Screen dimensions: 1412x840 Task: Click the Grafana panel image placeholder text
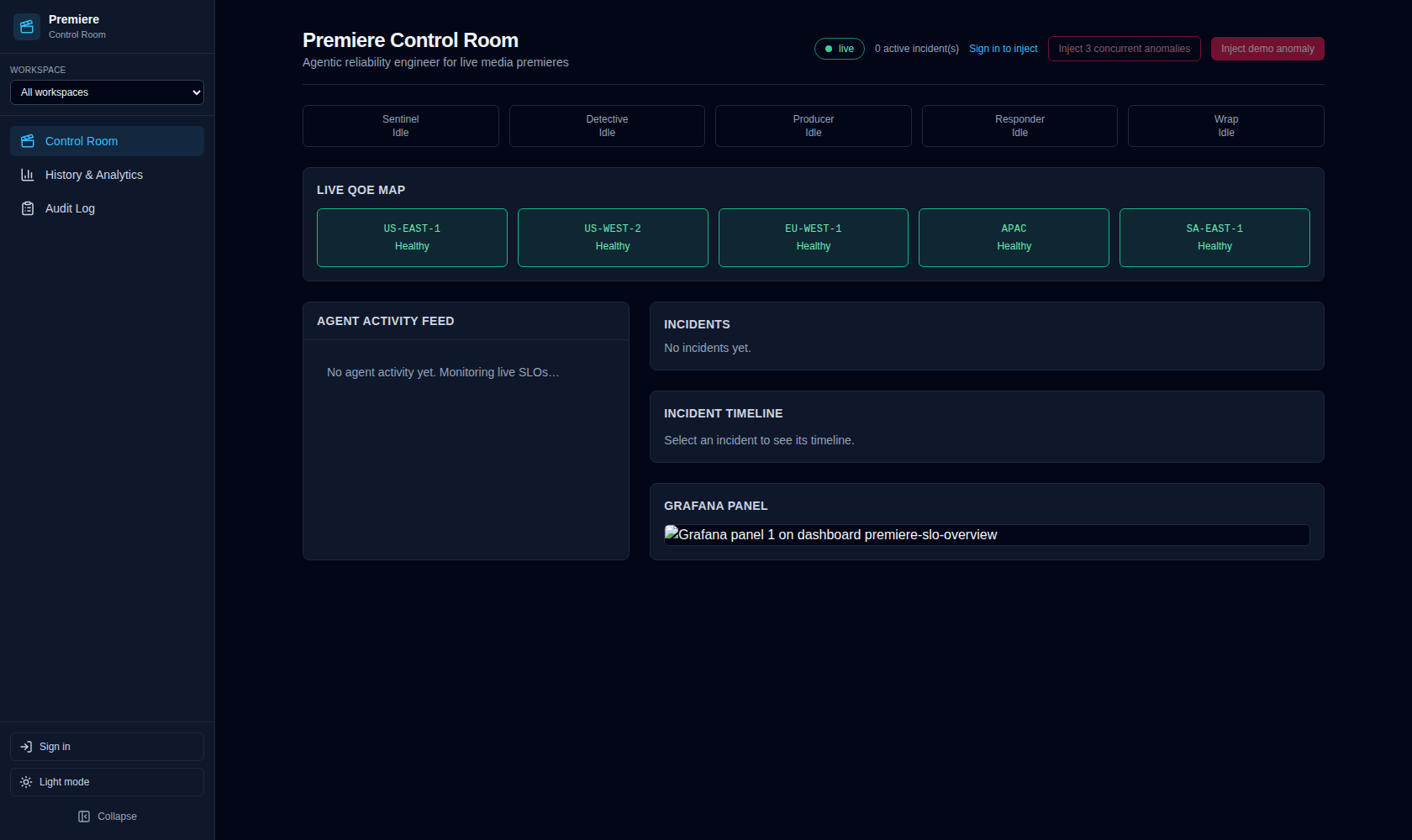click(837, 535)
